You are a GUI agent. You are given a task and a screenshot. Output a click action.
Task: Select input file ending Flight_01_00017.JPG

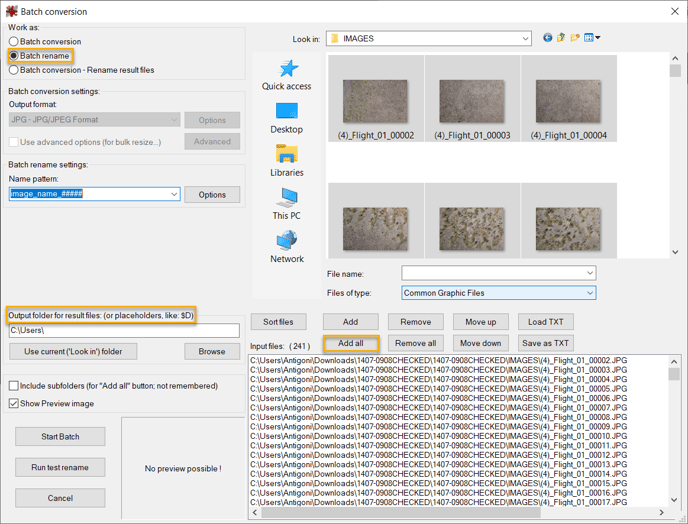coord(439,502)
